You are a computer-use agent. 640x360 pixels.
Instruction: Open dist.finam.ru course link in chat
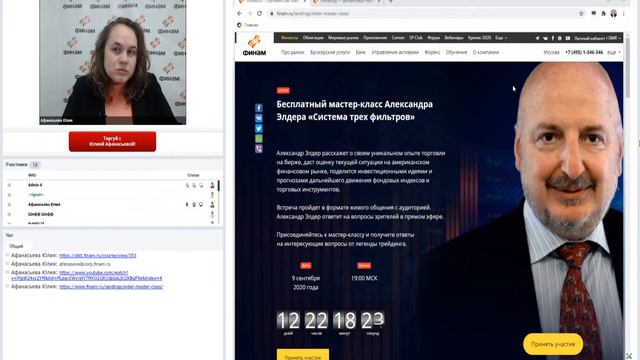click(x=98, y=256)
